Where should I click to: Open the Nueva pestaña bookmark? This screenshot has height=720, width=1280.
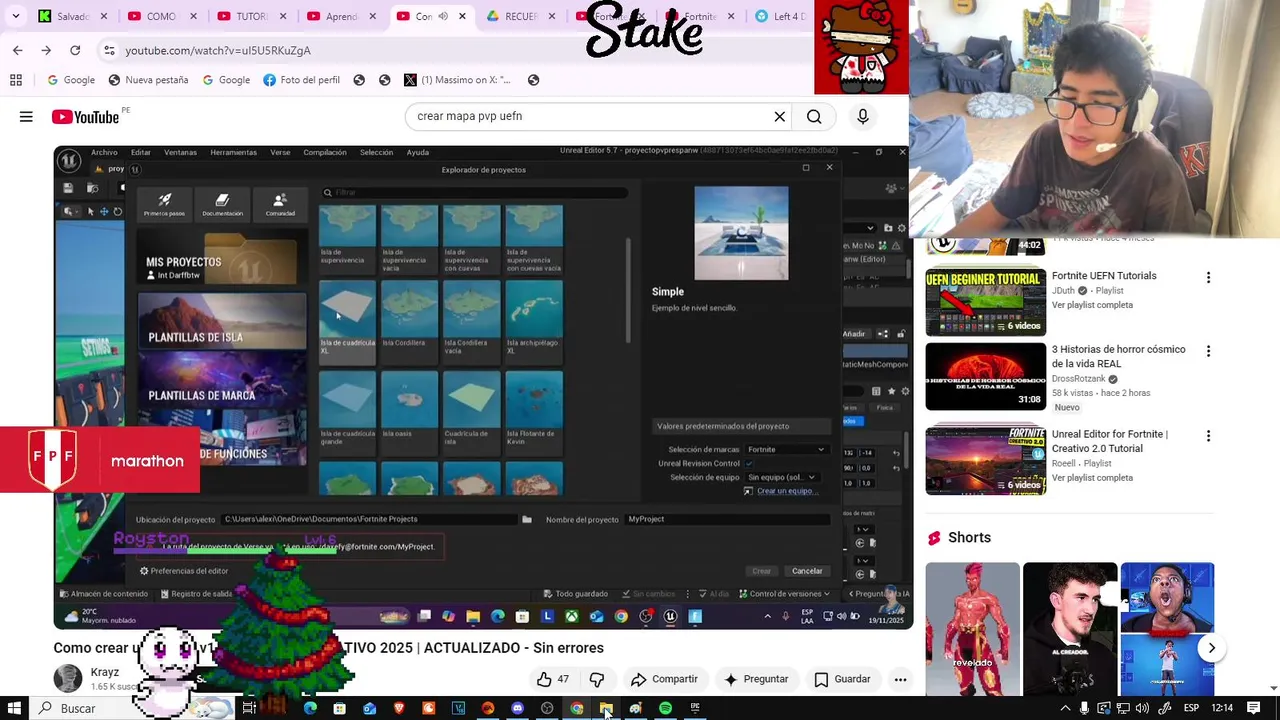pyautogui.click(x=148, y=80)
